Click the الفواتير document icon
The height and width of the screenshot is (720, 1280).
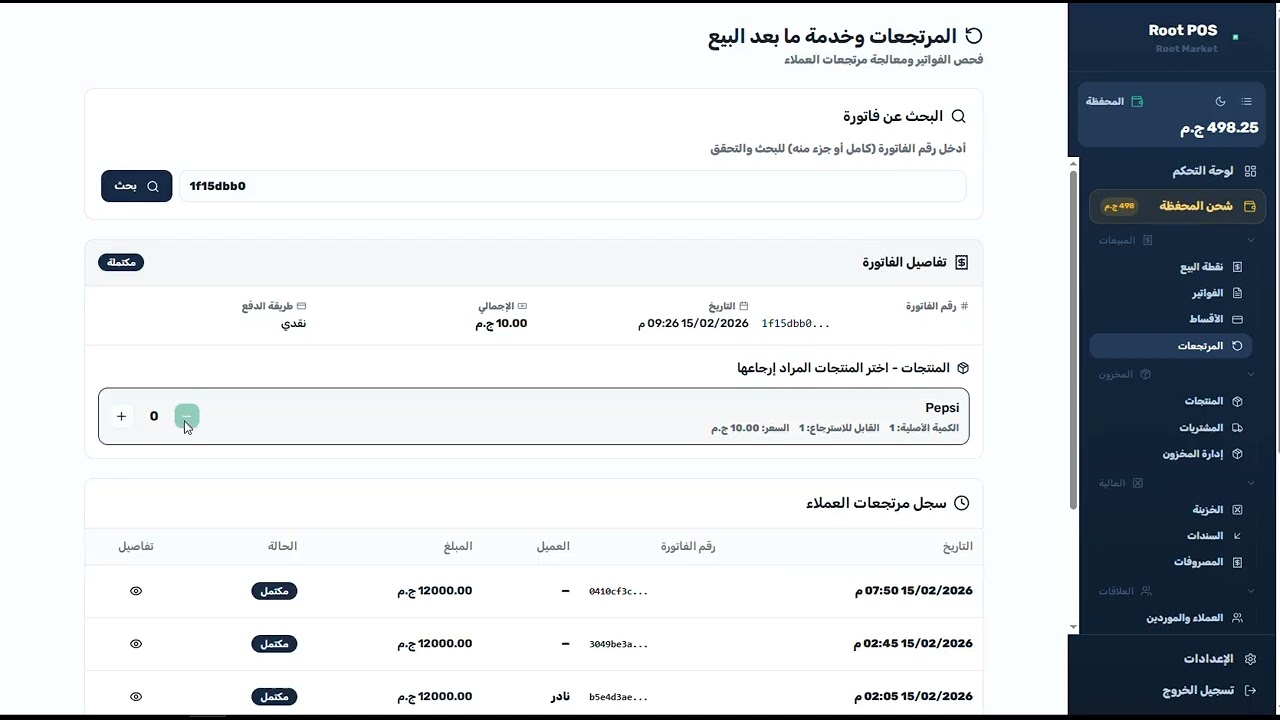(1237, 293)
